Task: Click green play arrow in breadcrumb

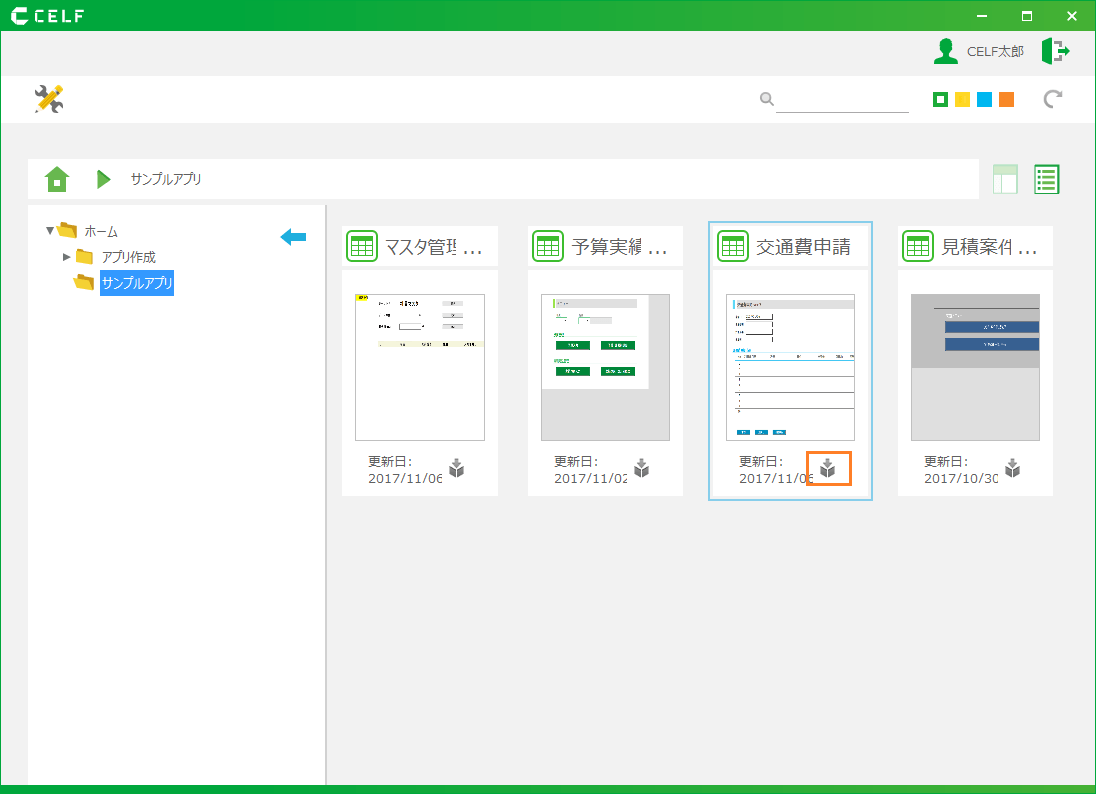Action: pos(103,179)
